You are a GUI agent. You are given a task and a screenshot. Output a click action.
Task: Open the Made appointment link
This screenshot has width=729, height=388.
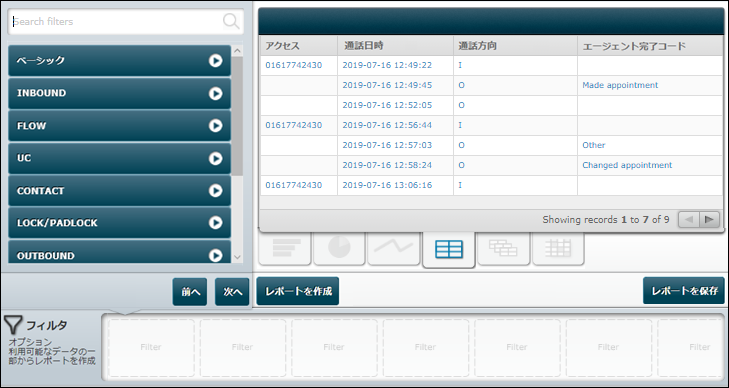click(x=620, y=85)
